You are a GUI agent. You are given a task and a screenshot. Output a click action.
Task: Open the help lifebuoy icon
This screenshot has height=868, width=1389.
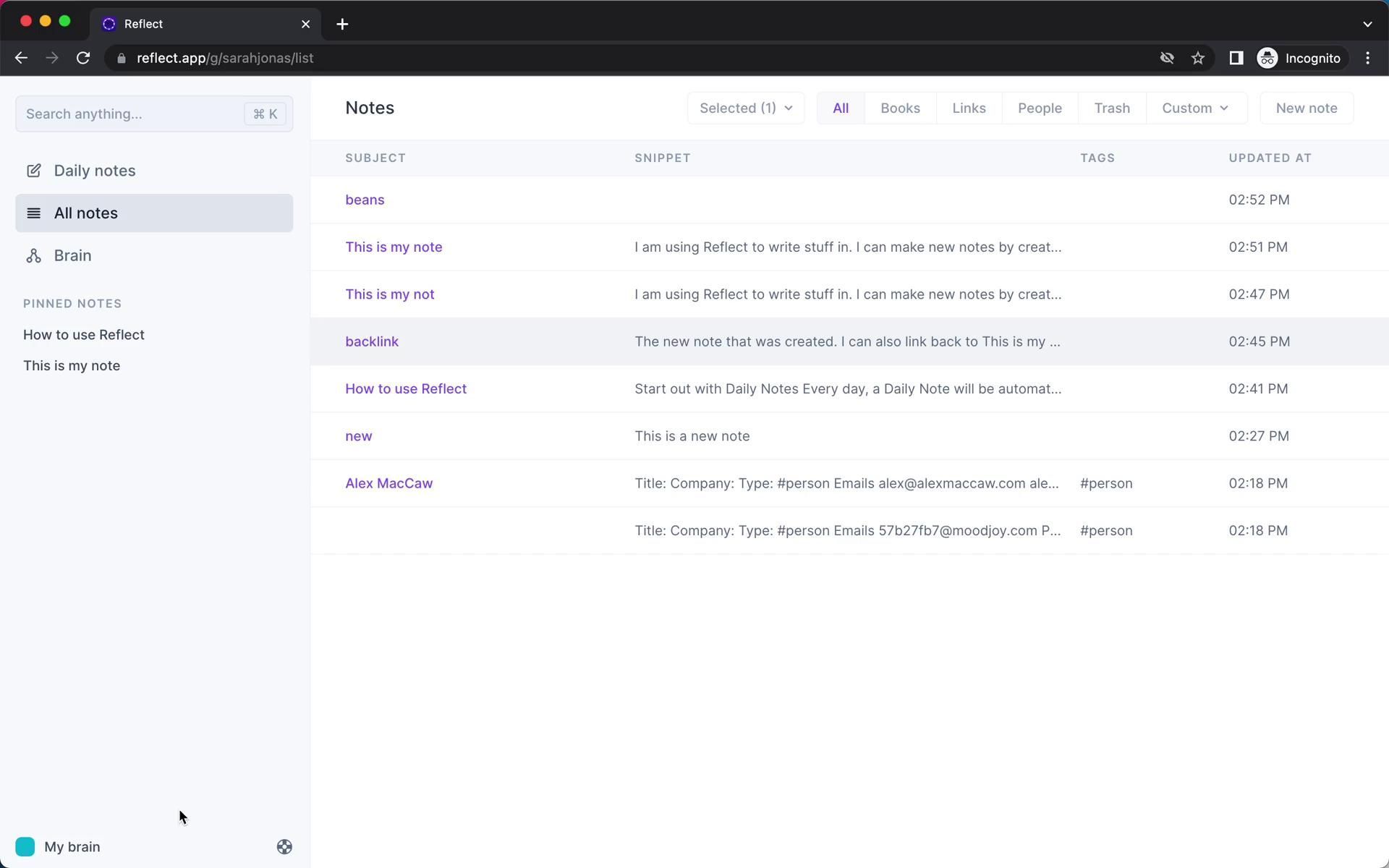[284, 847]
